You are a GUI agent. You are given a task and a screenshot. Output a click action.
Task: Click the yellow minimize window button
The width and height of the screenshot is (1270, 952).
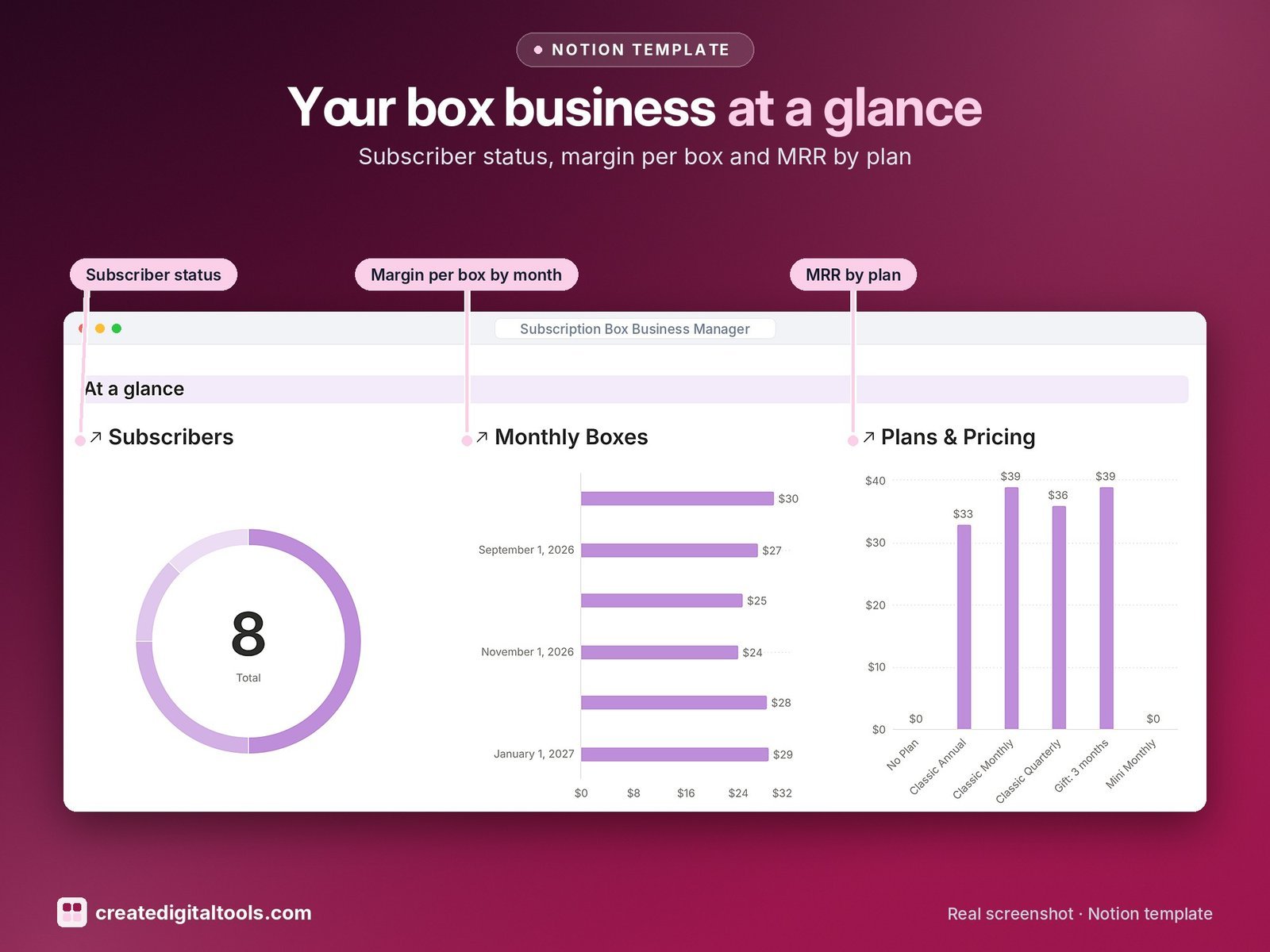(100, 328)
